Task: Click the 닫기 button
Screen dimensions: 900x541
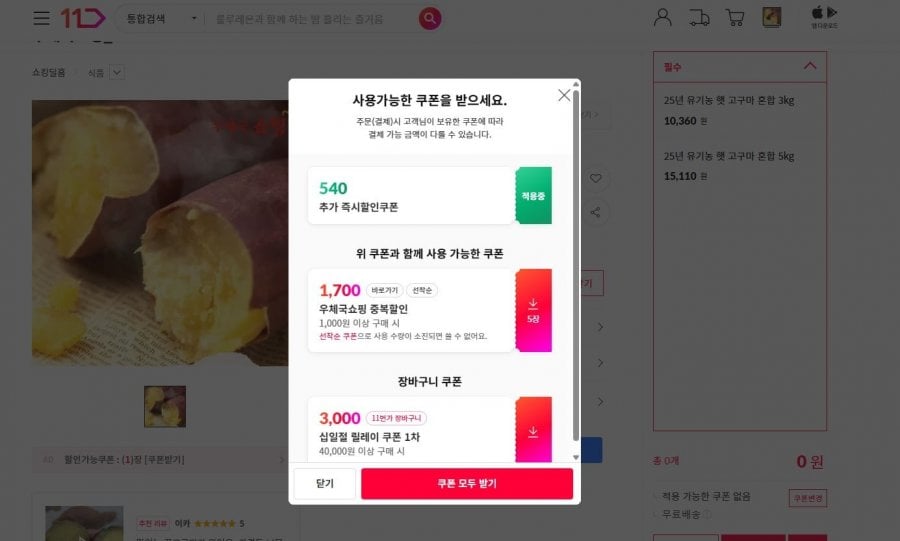Action: point(324,484)
